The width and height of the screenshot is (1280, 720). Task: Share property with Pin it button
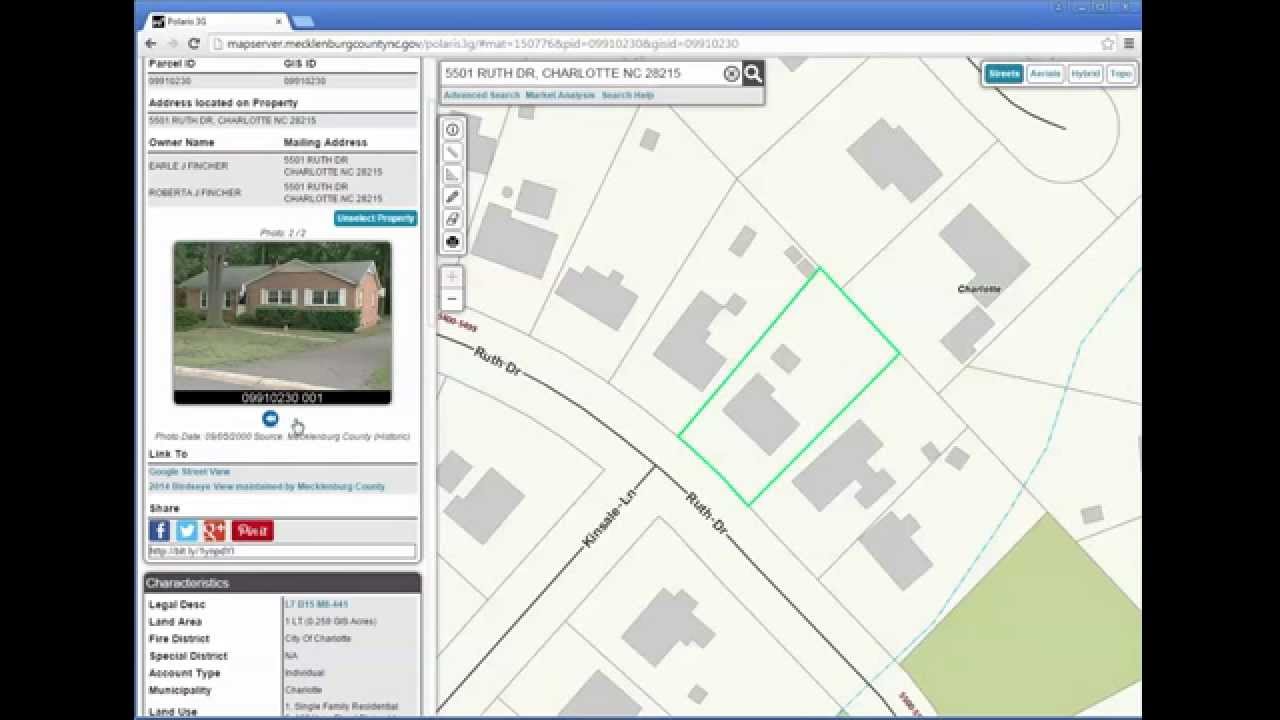[x=253, y=530]
